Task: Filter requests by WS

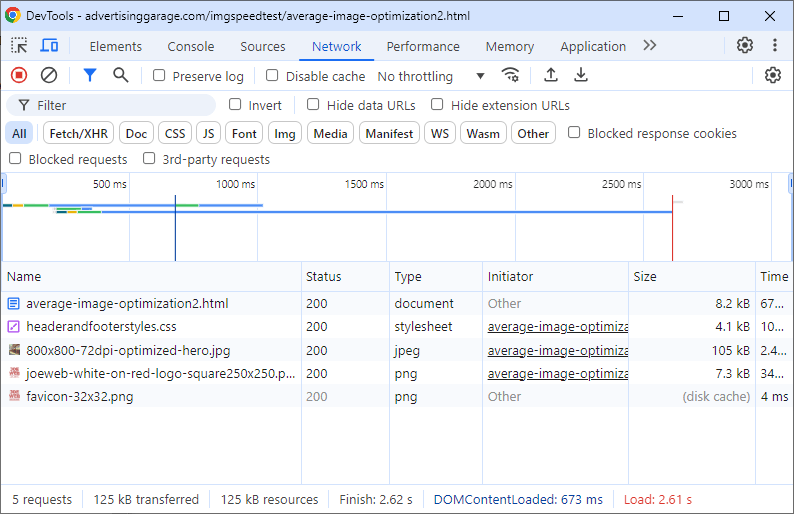Action: [440, 134]
